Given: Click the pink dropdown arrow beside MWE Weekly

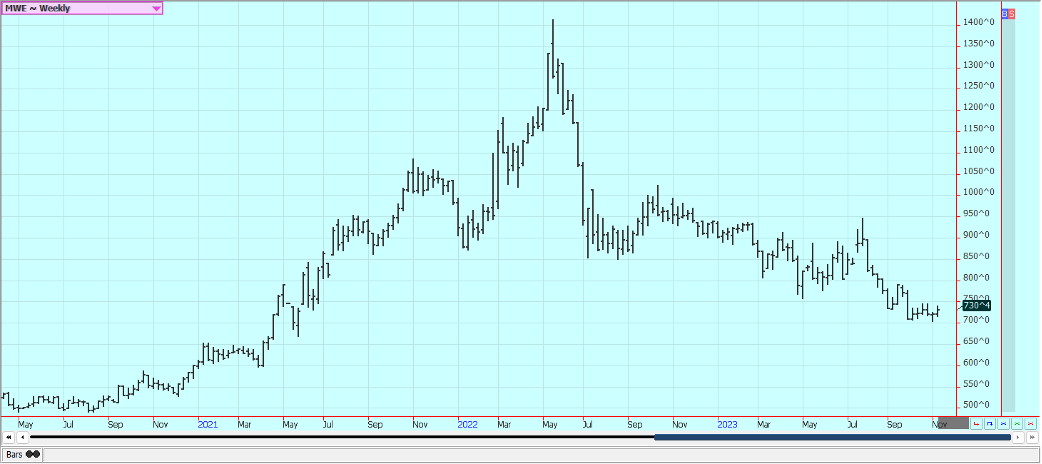Looking at the screenshot, I should [x=156, y=8].
